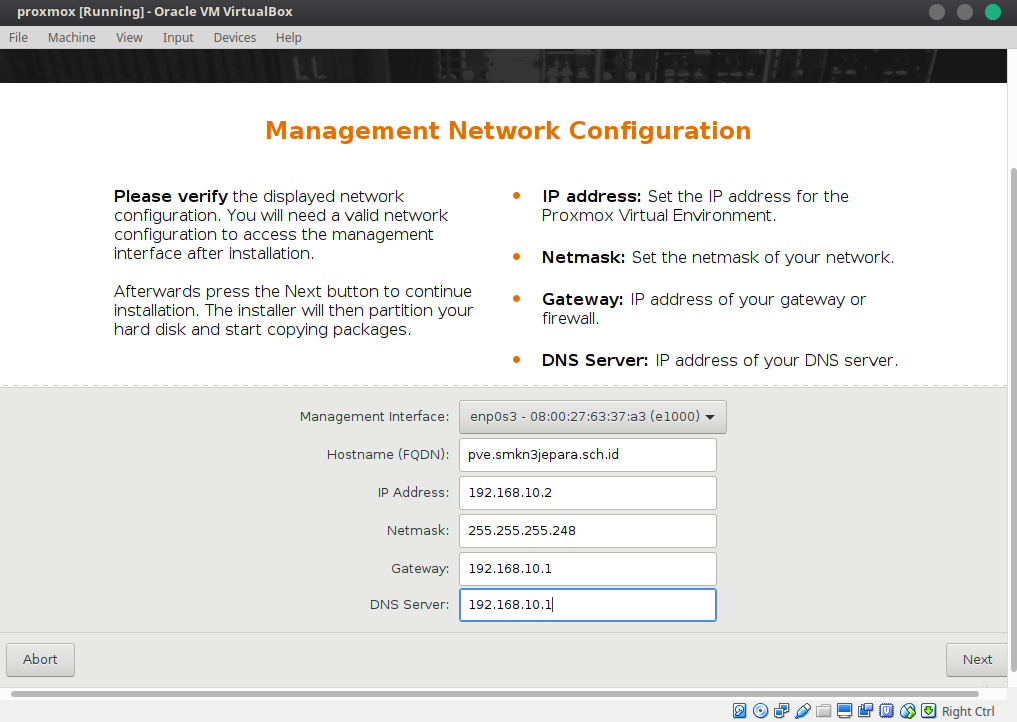
Task: Open the Input menu
Action: point(178,38)
